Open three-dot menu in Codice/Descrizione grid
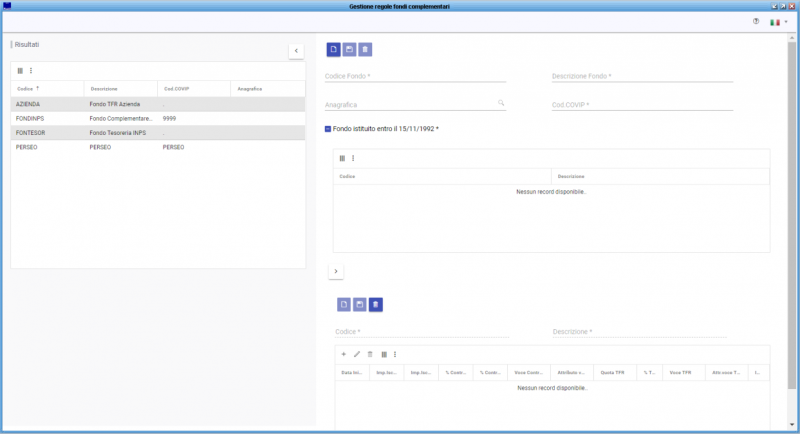The image size is (800, 434). click(353, 158)
